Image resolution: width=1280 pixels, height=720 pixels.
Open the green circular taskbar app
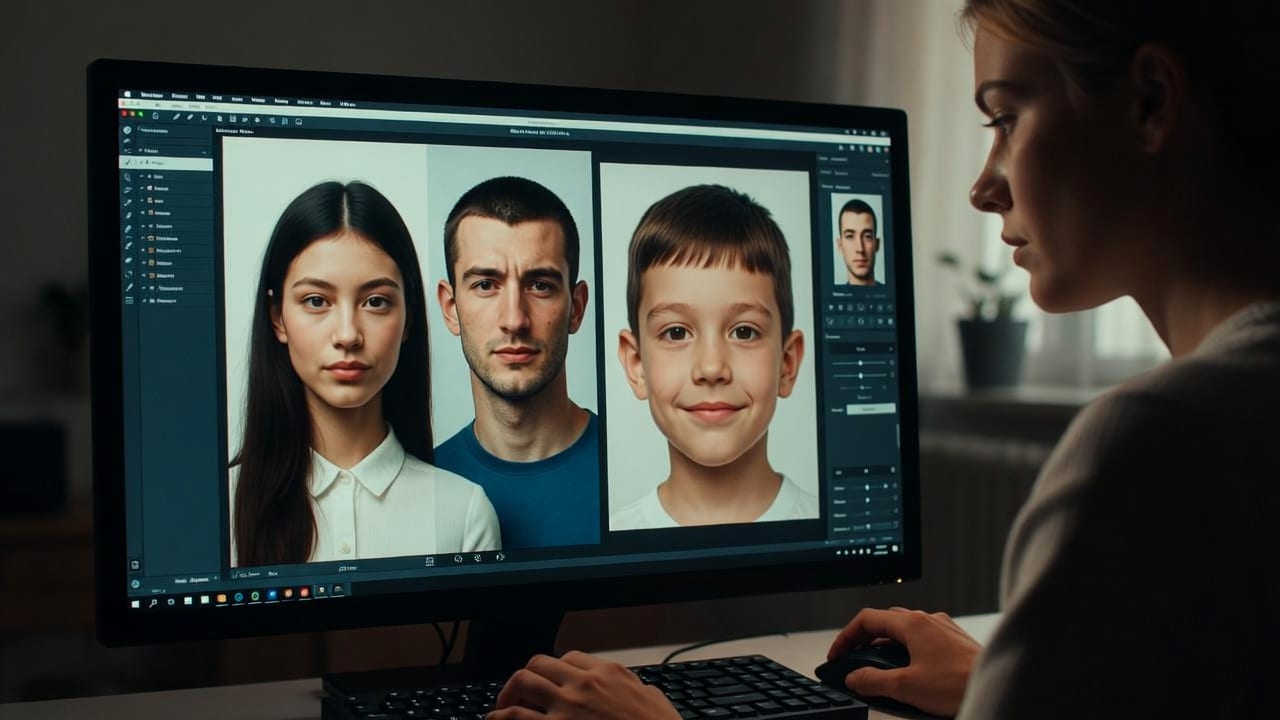[x=254, y=597]
